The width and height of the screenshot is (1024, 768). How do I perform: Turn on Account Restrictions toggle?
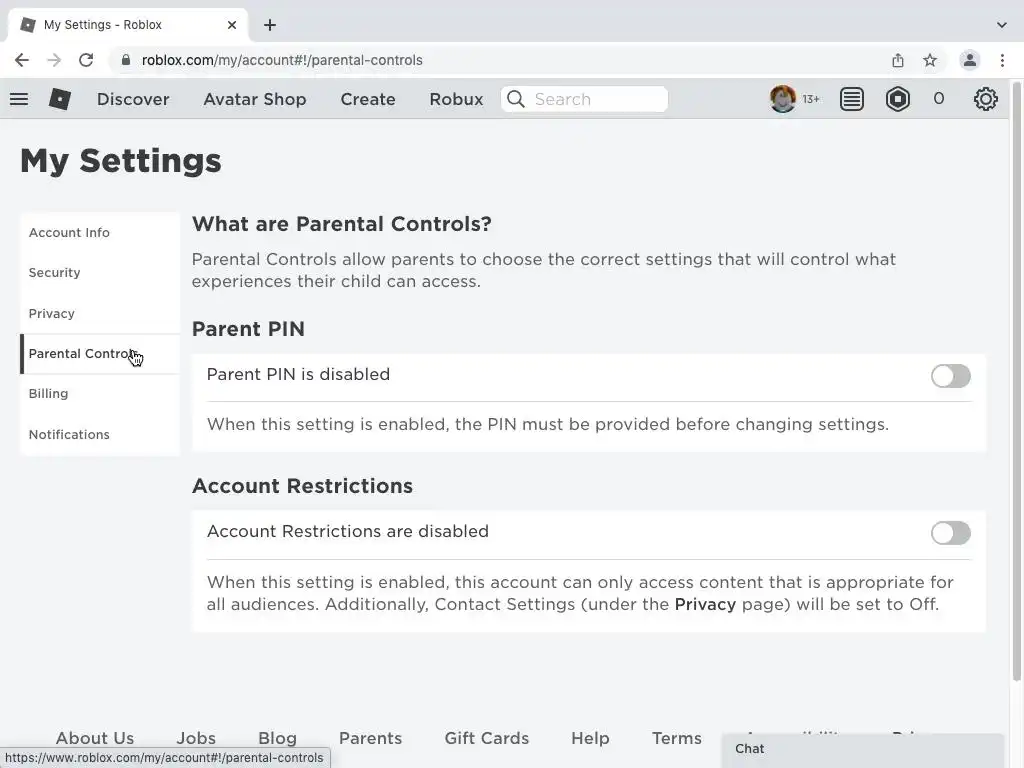(x=950, y=533)
